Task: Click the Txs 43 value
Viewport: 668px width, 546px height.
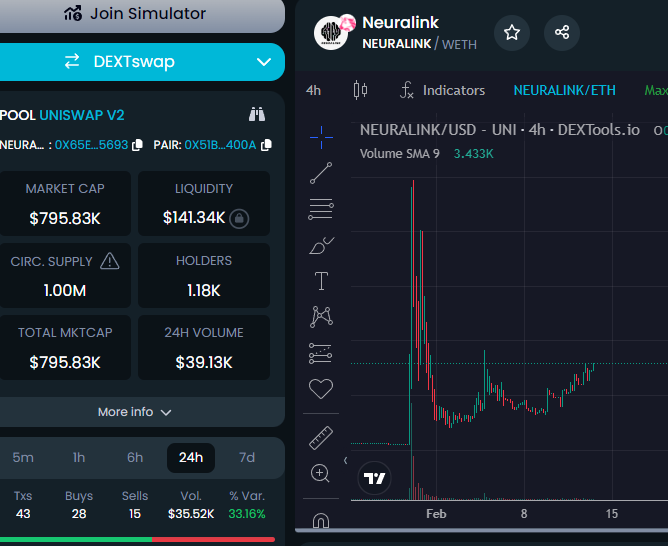Action: coord(23,514)
